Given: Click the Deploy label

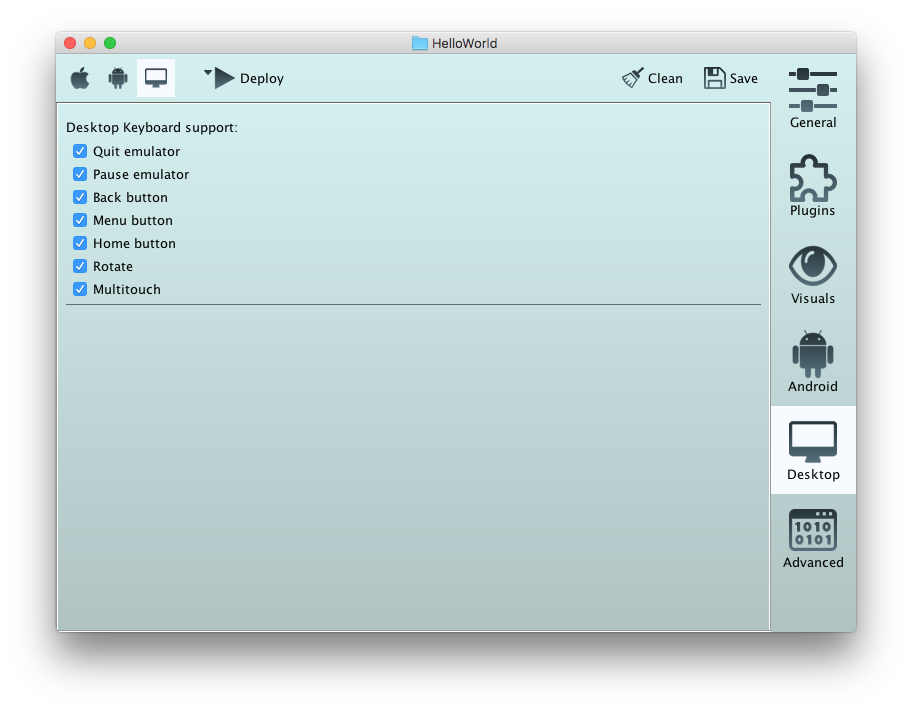Looking at the screenshot, I should [262, 79].
